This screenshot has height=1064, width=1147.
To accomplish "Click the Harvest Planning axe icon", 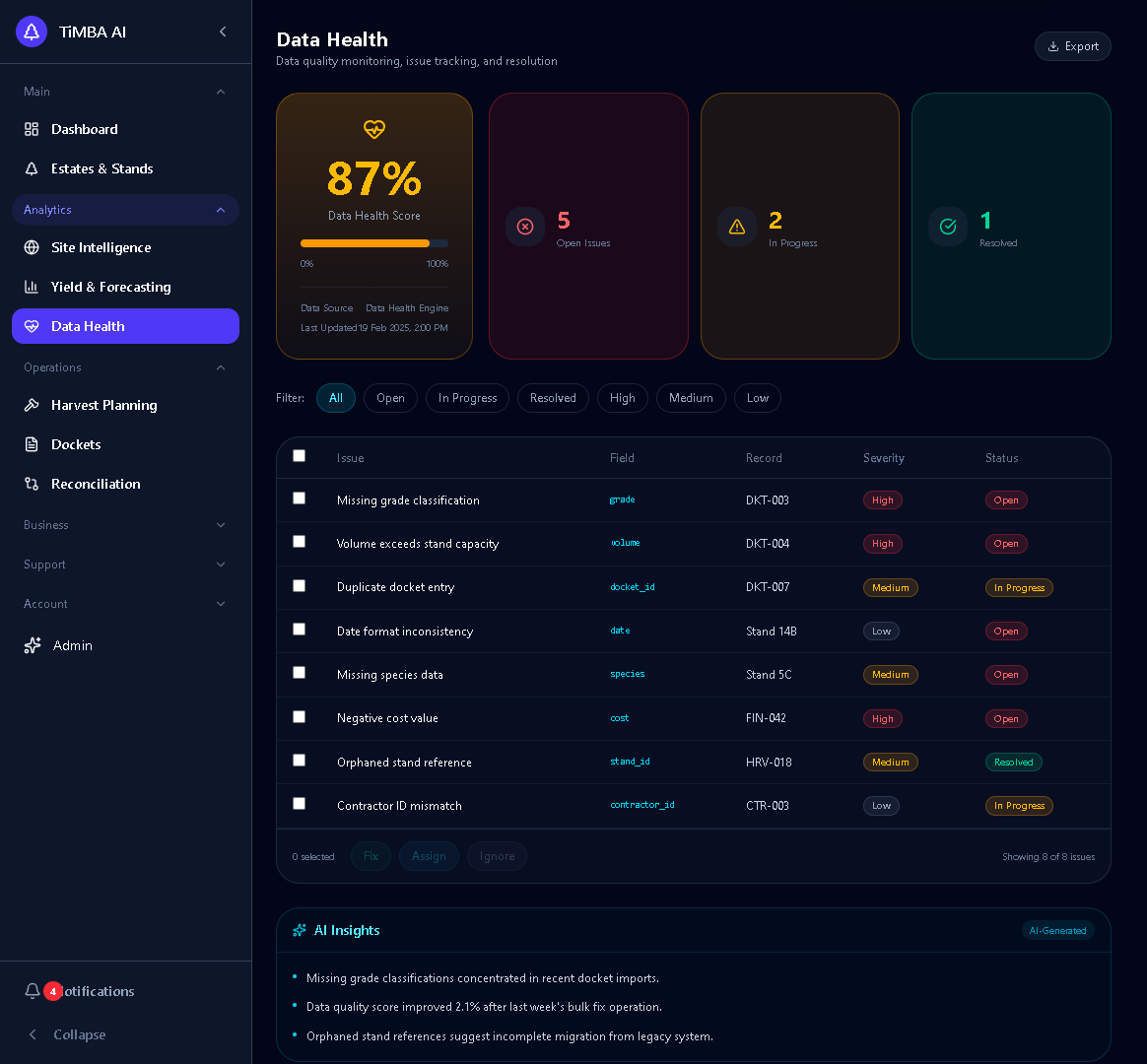I will click(x=32, y=405).
